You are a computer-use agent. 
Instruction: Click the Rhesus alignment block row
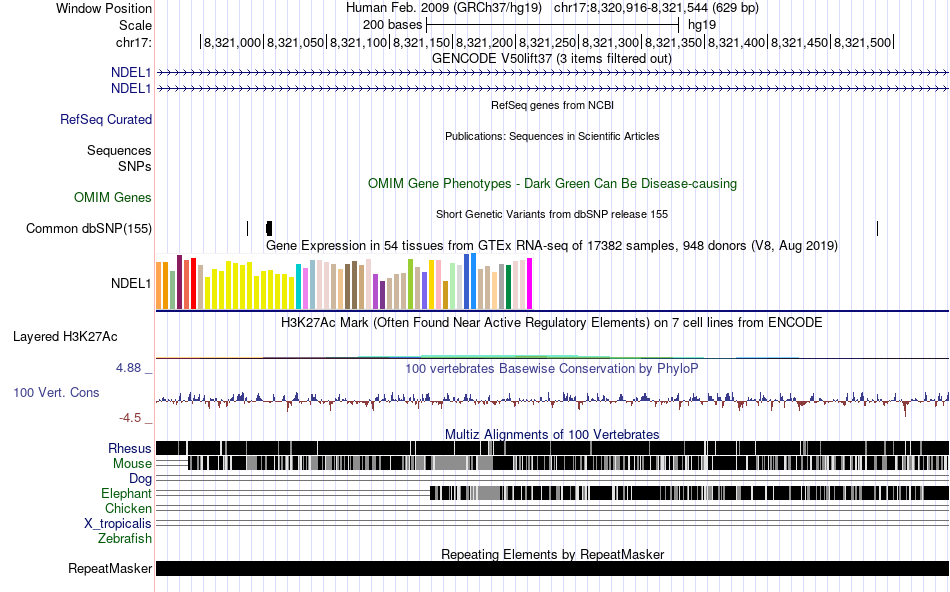coord(553,448)
